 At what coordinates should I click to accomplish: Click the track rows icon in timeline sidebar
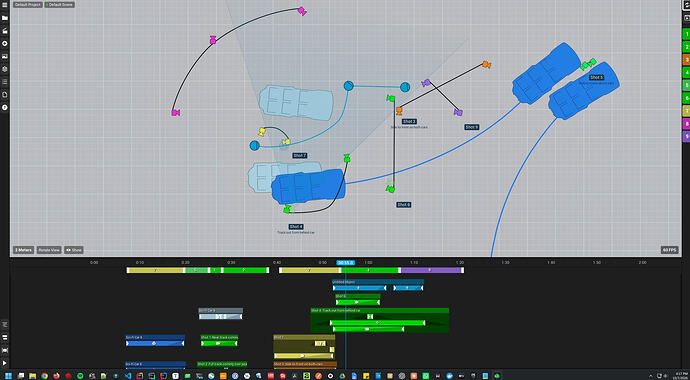pos(5,337)
